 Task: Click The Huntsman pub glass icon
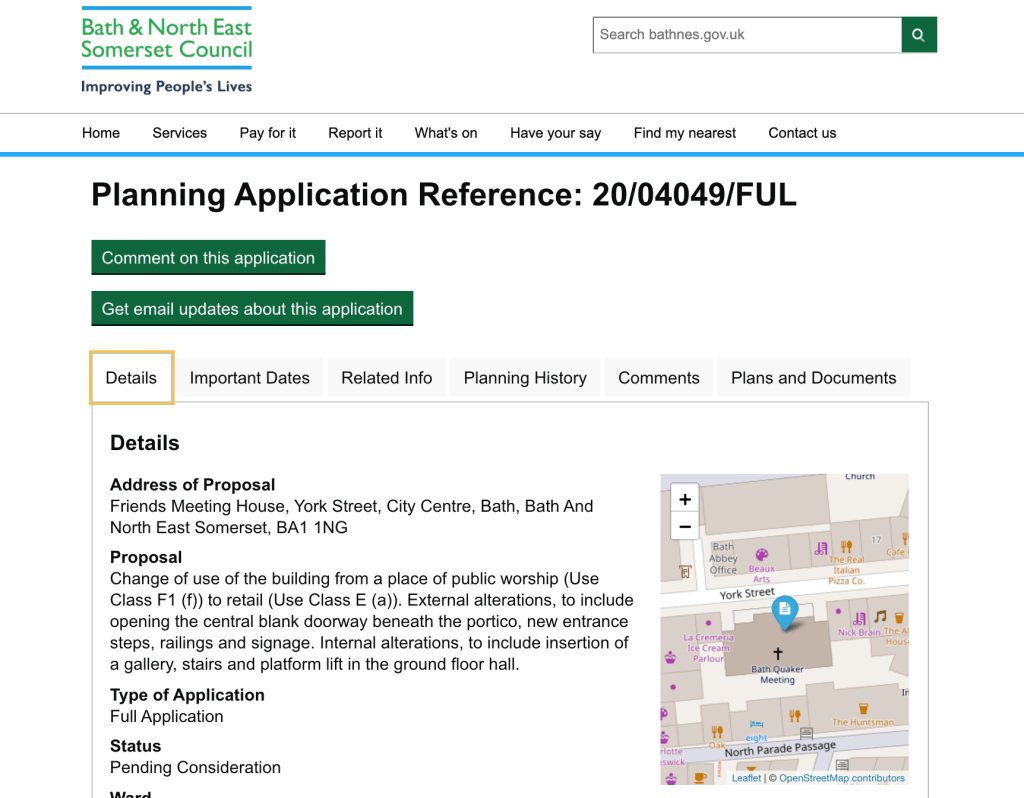tap(863, 709)
